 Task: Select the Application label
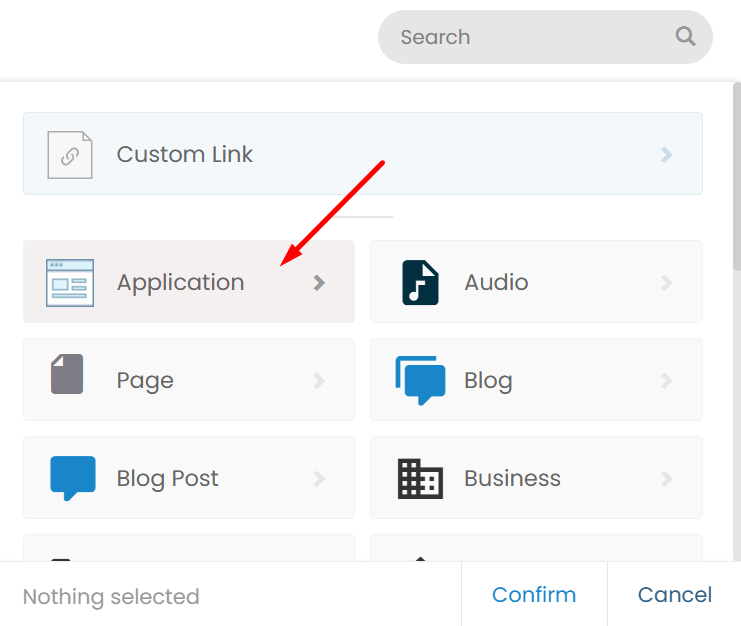pos(181,283)
